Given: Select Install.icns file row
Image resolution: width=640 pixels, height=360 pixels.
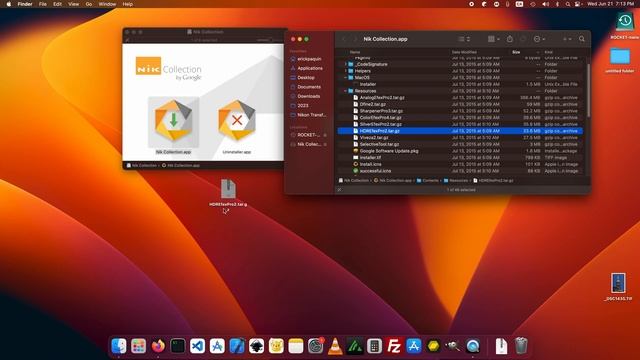Looking at the screenshot, I should 460,164.
